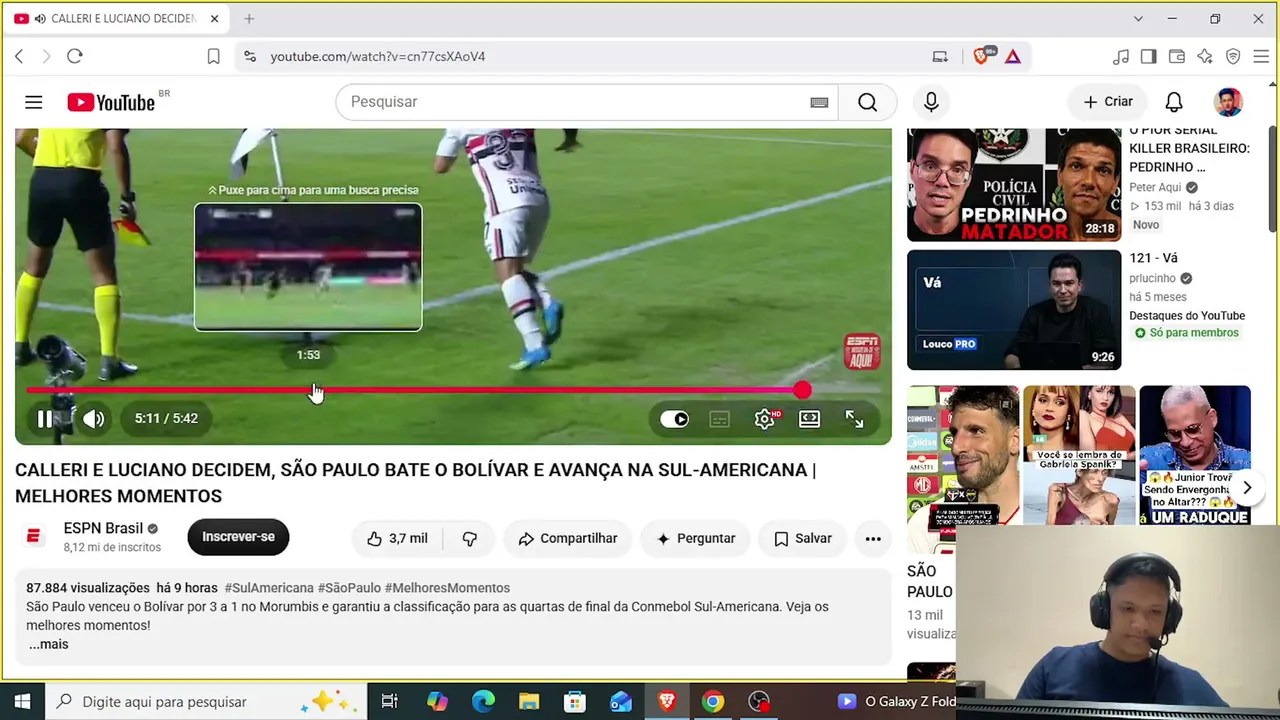
Task: Enter fullscreen mode
Action: tap(854, 419)
